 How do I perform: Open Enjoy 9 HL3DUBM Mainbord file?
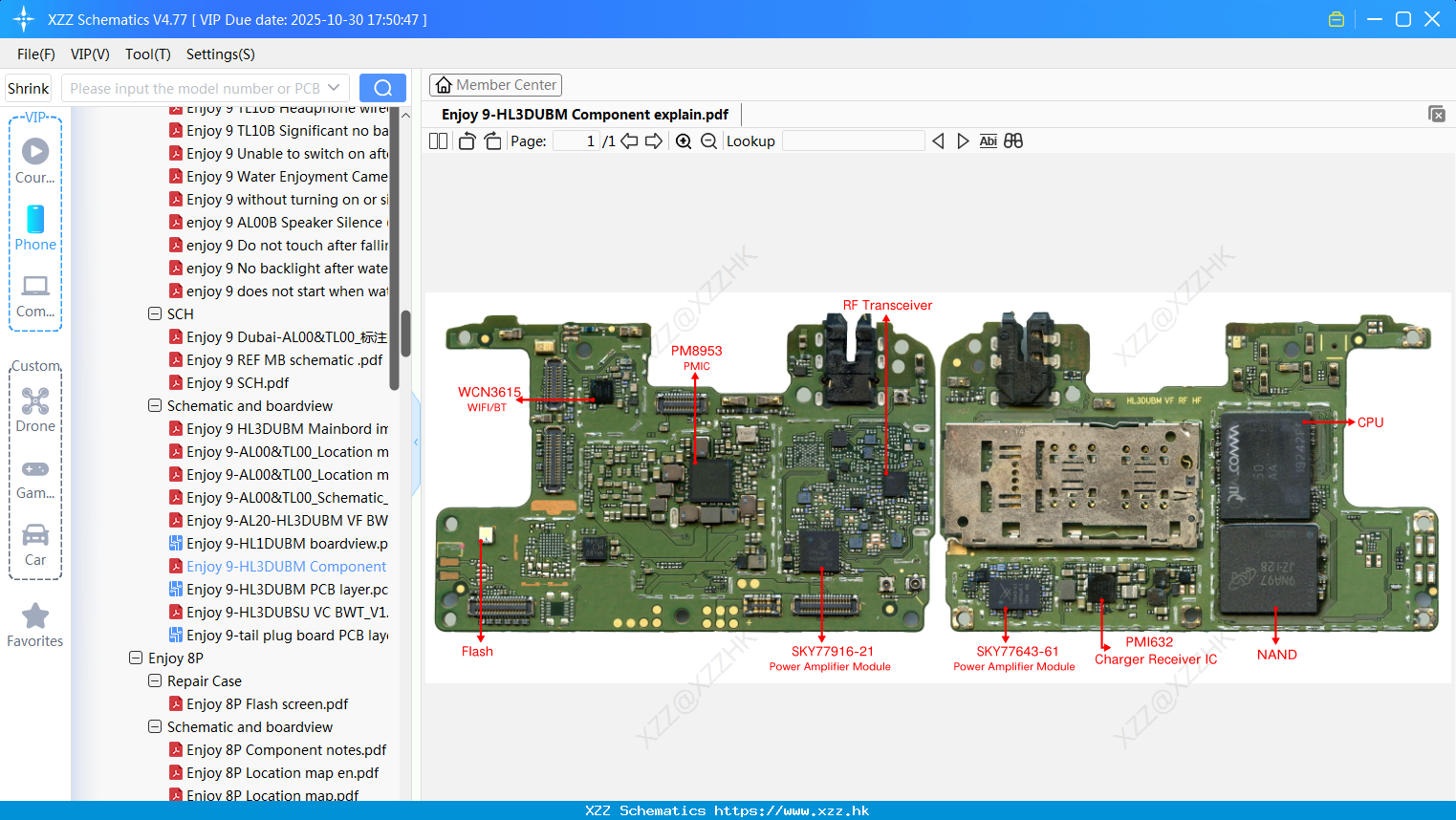278,428
